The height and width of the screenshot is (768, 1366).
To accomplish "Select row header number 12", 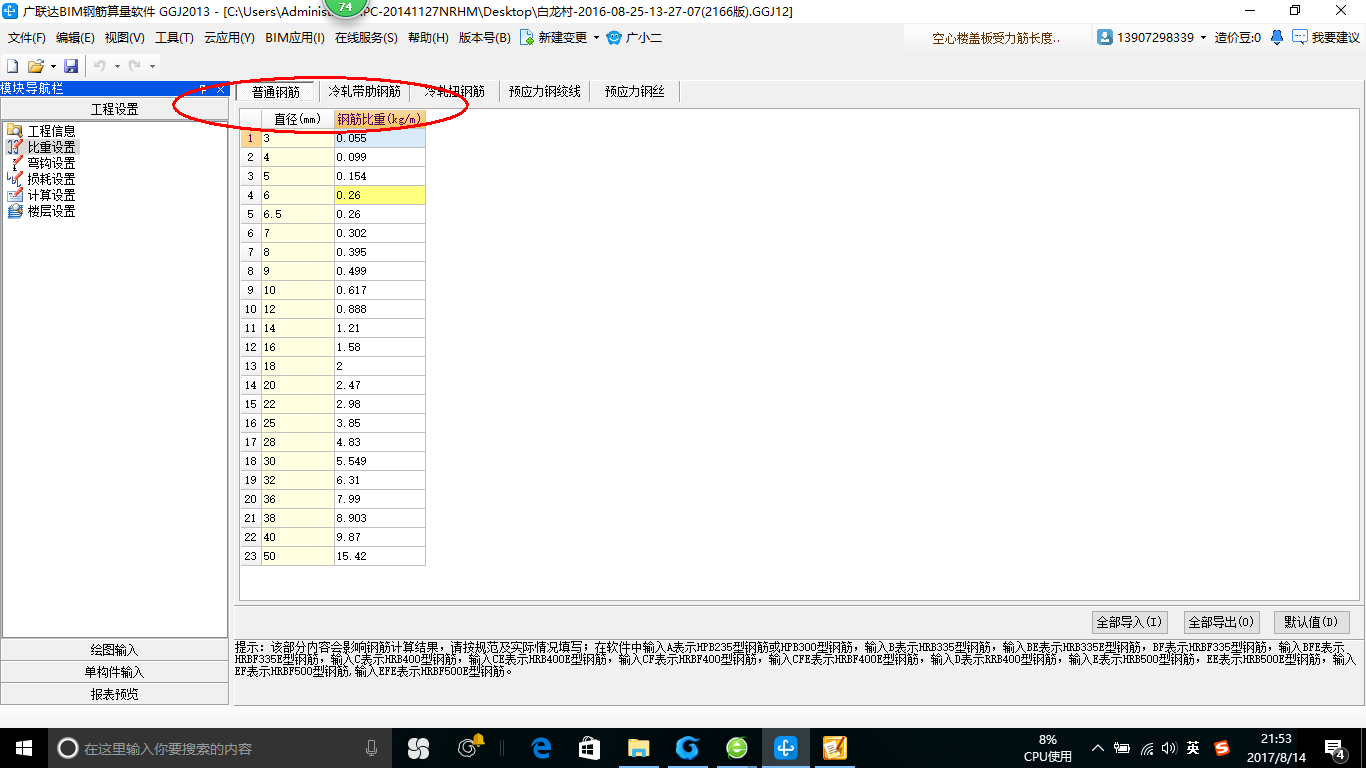I will click(251, 347).
